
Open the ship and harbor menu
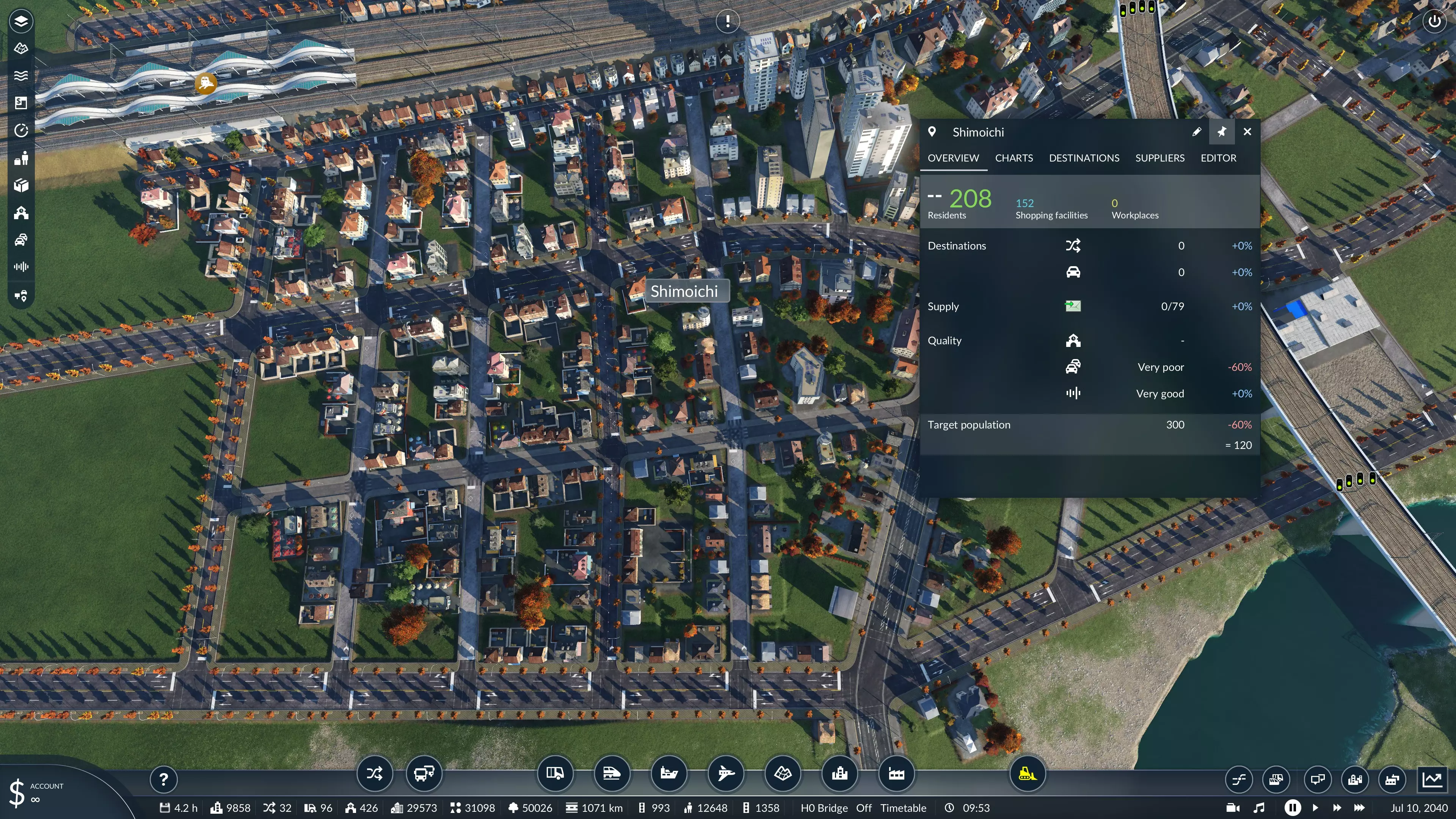point(668,773)
